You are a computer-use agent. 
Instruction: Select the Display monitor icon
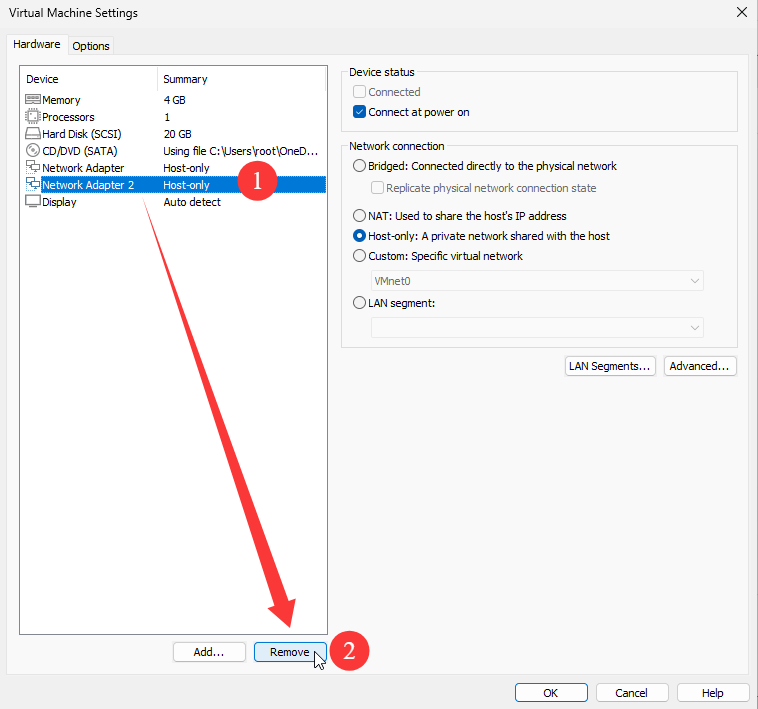pyautogui.click(x=32, y=202)
